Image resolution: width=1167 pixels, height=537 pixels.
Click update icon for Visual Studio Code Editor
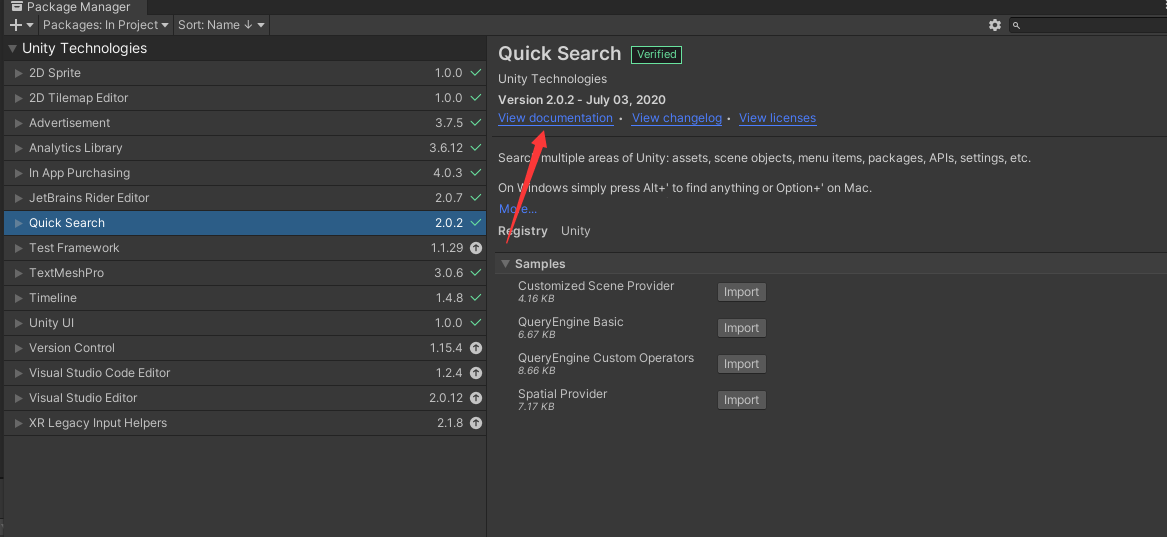(476, 373)
